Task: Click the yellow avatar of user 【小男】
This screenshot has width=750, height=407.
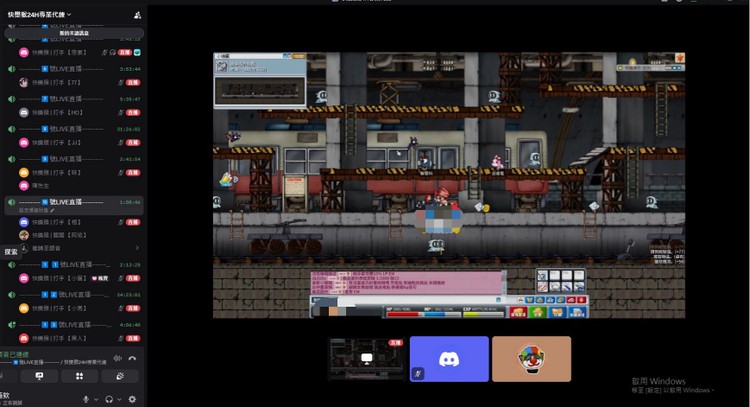Action: (x=23, y=308)
